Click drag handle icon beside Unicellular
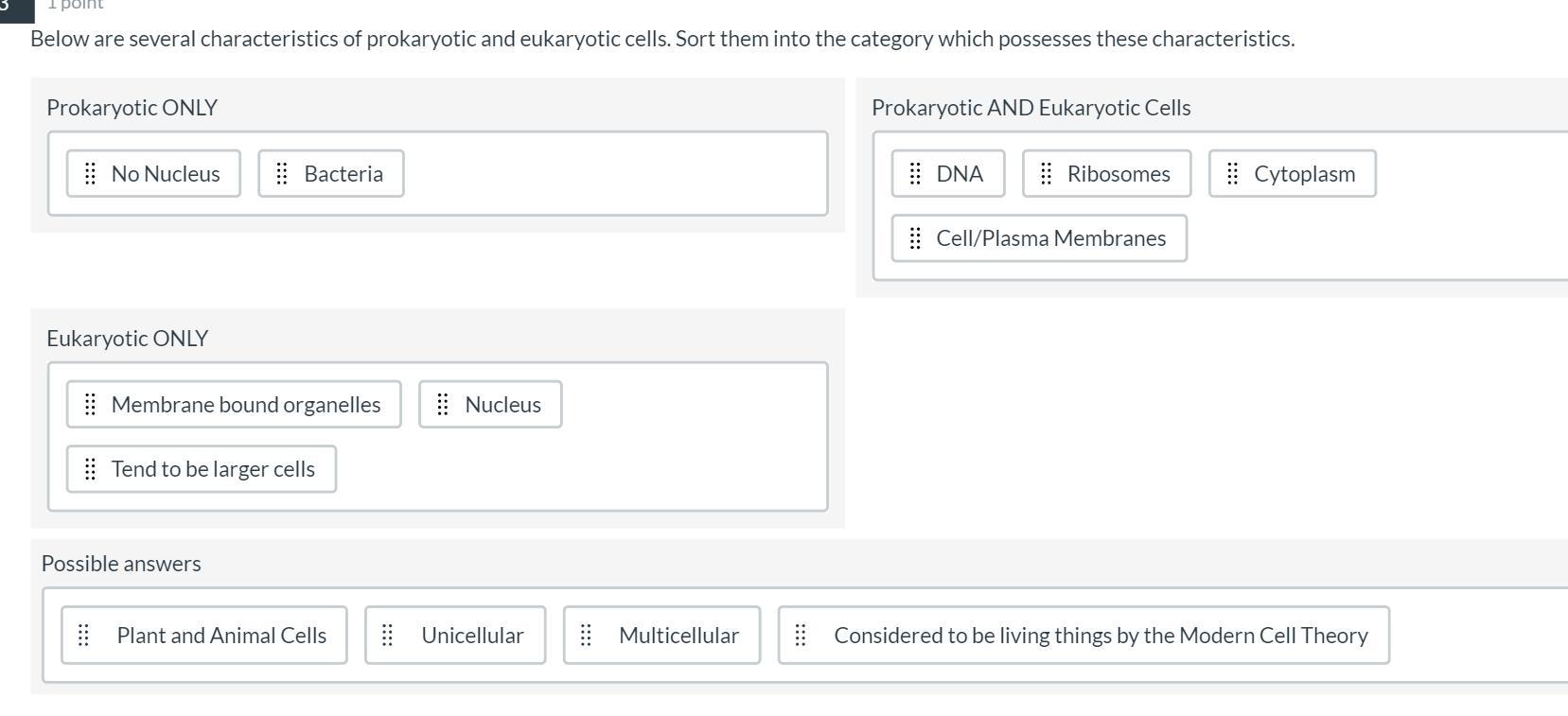 pos(387,636)
